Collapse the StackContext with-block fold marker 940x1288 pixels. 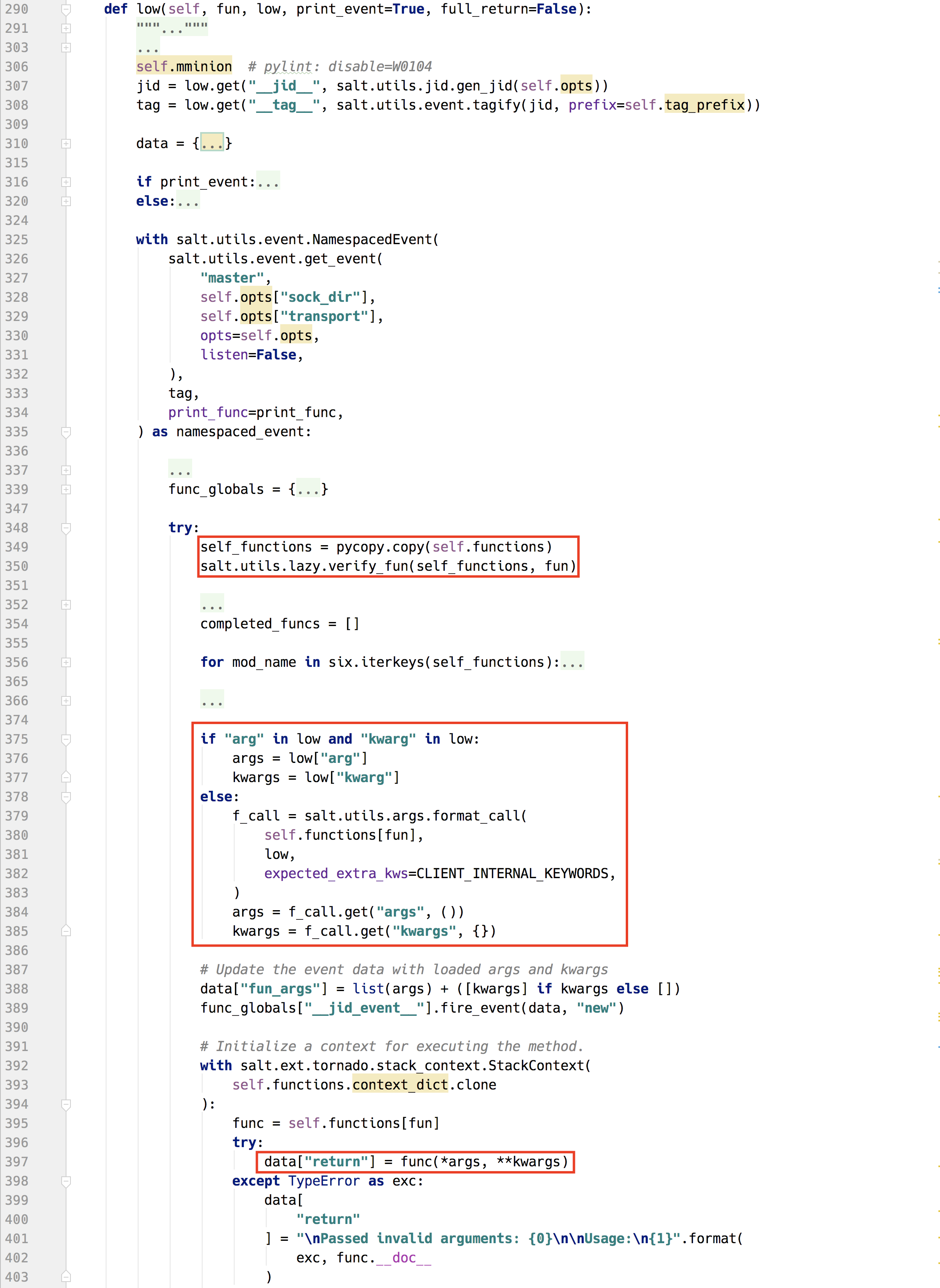[65, 1103]
